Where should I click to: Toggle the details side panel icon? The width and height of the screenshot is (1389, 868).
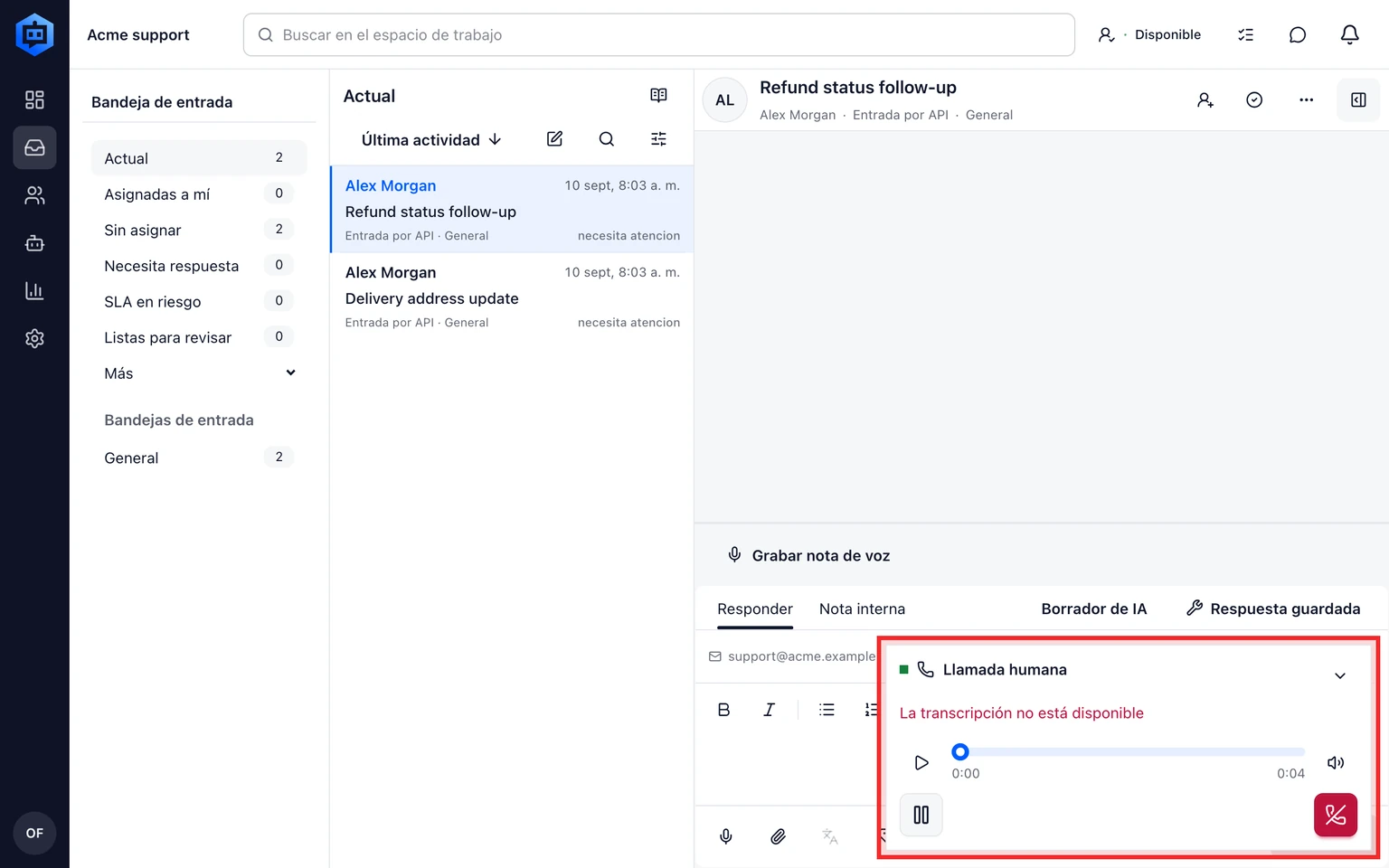(1358, 100)
